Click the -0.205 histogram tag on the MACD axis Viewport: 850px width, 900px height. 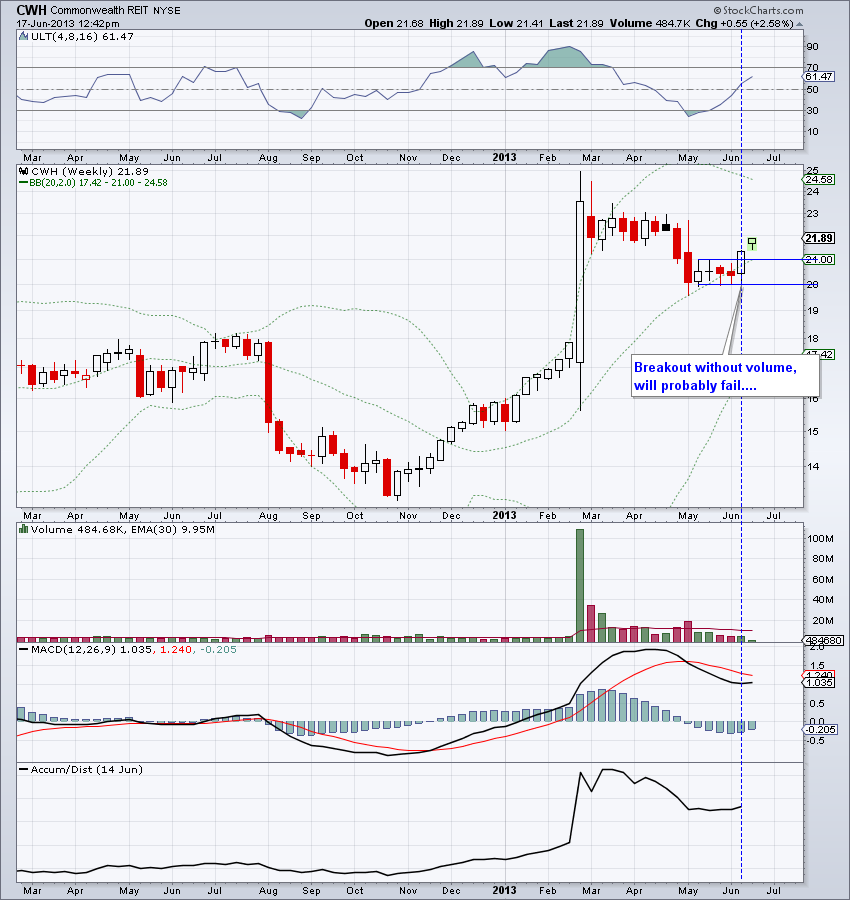(819, 729)
